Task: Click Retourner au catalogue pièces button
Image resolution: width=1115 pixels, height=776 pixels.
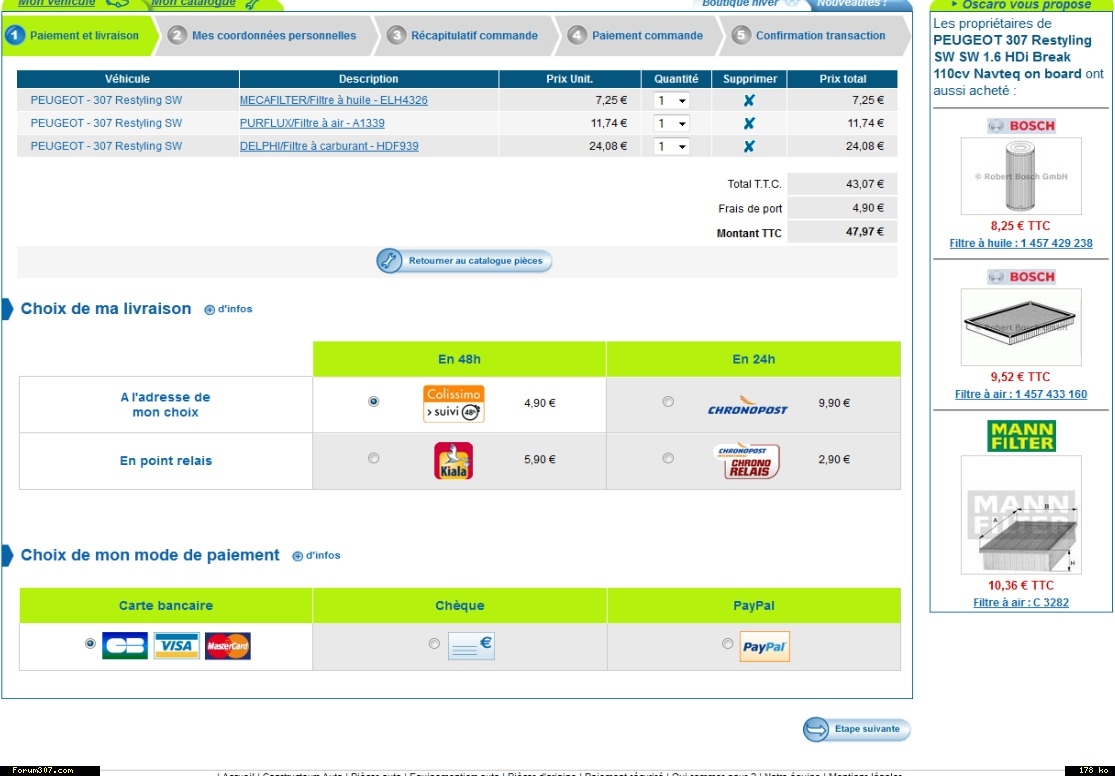Action: [465, 261]
